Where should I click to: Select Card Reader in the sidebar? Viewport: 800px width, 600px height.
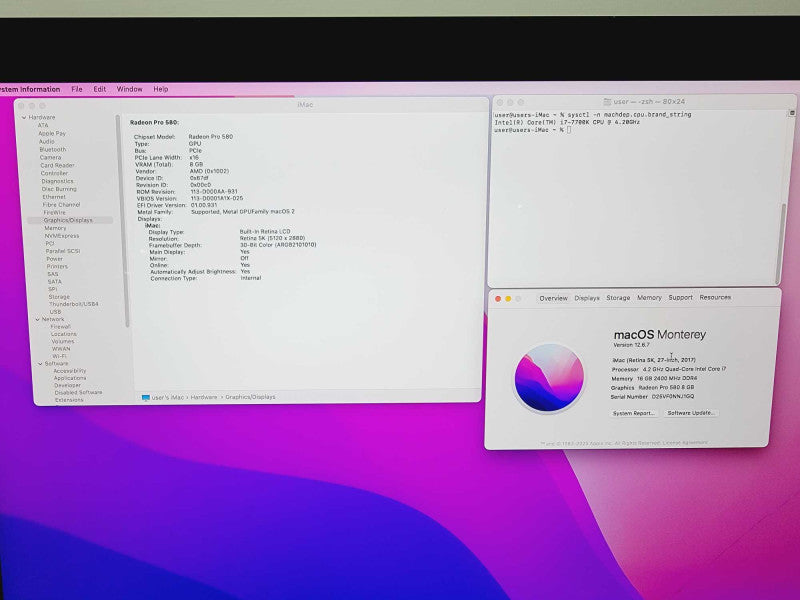tap(57, 165)
